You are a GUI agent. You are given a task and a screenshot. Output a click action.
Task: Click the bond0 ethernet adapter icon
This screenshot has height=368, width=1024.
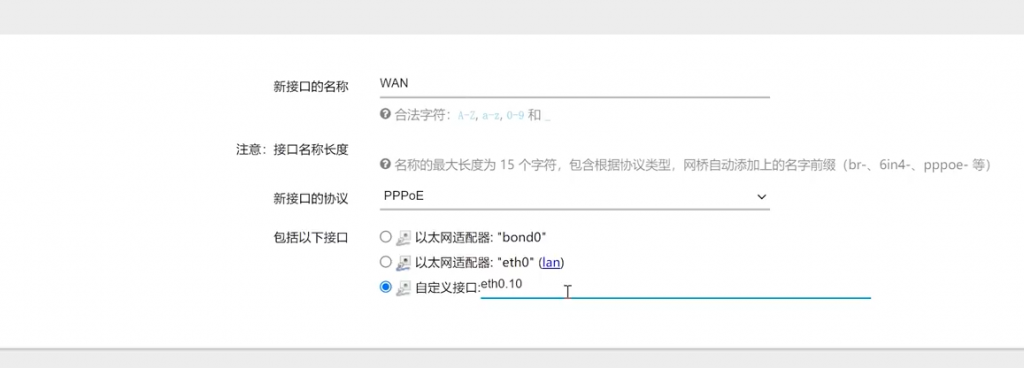click(x=404, y=237)
